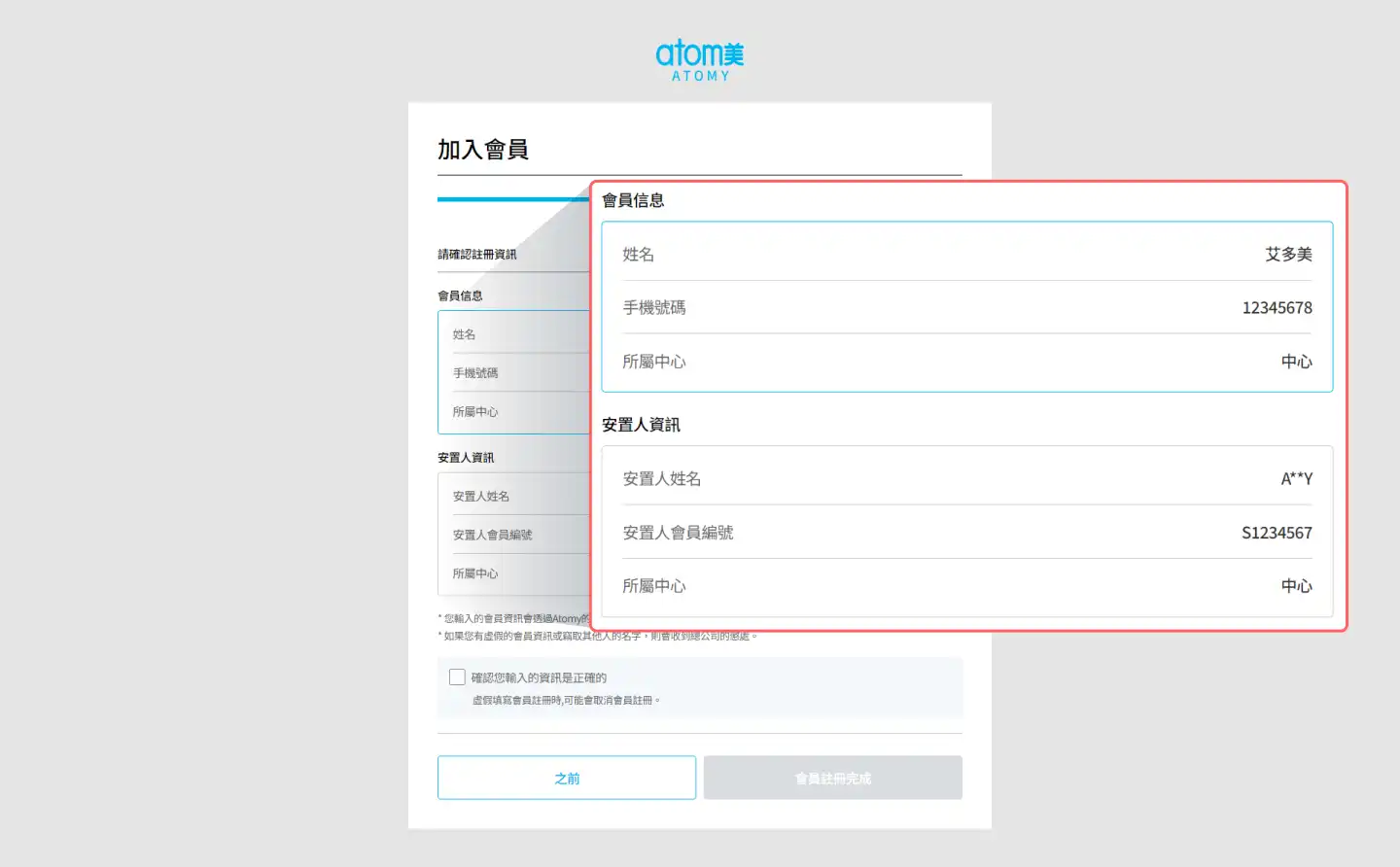Click the 請確認註冊資訊 text in the form

coord(477,255)
